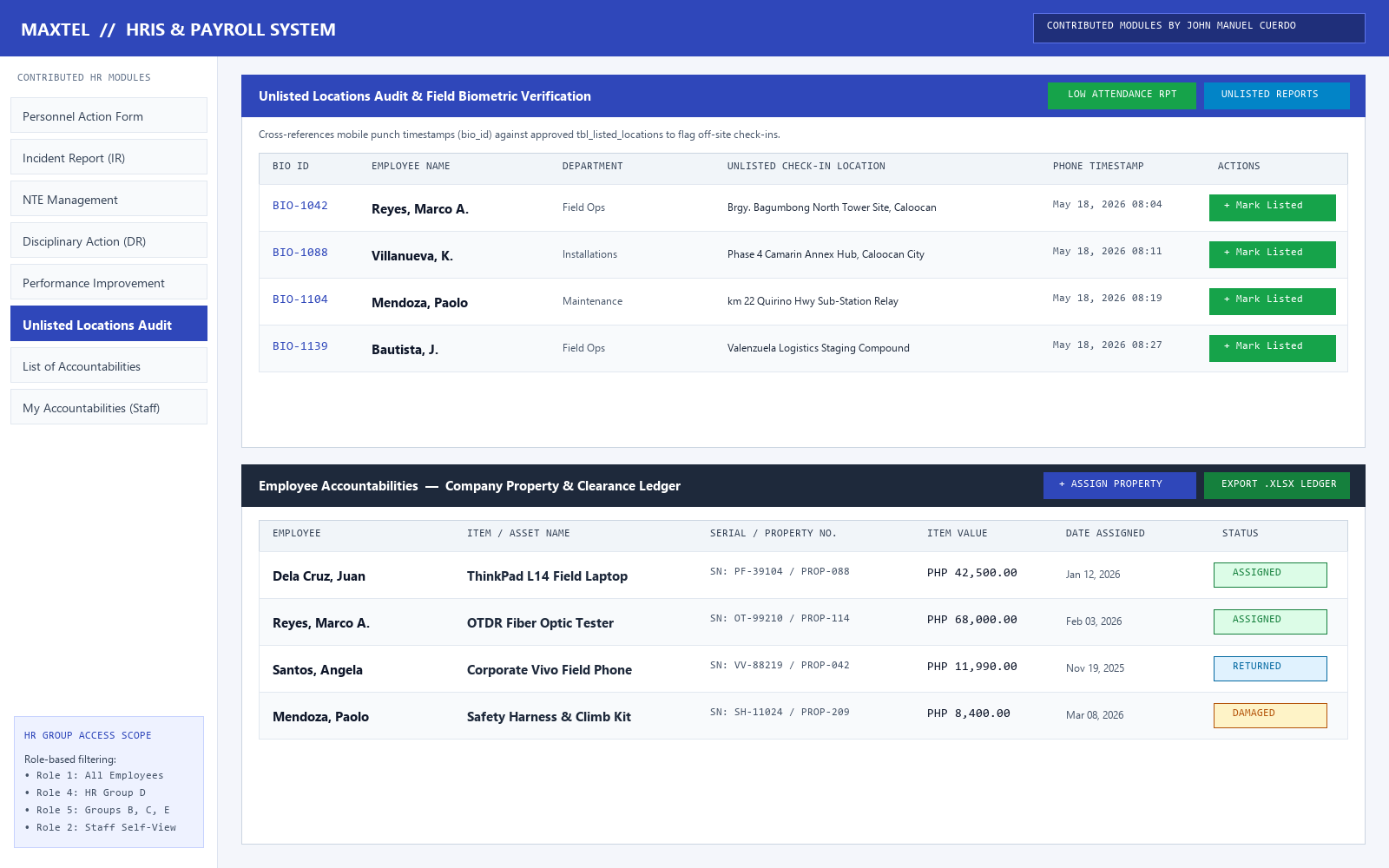Open Personnel Action Form module
1389x868 pixels.
[109, 115]
